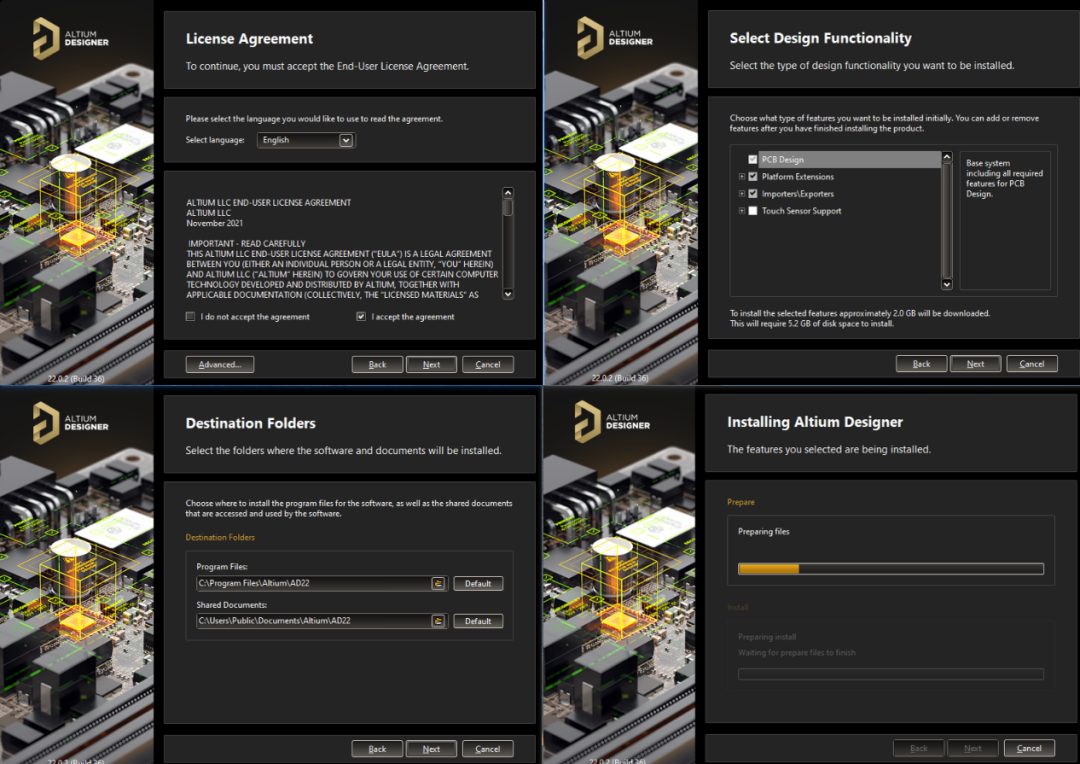
Task: Uncheck the PCB Design feature checkbox
Action: [x=753, y=159]
